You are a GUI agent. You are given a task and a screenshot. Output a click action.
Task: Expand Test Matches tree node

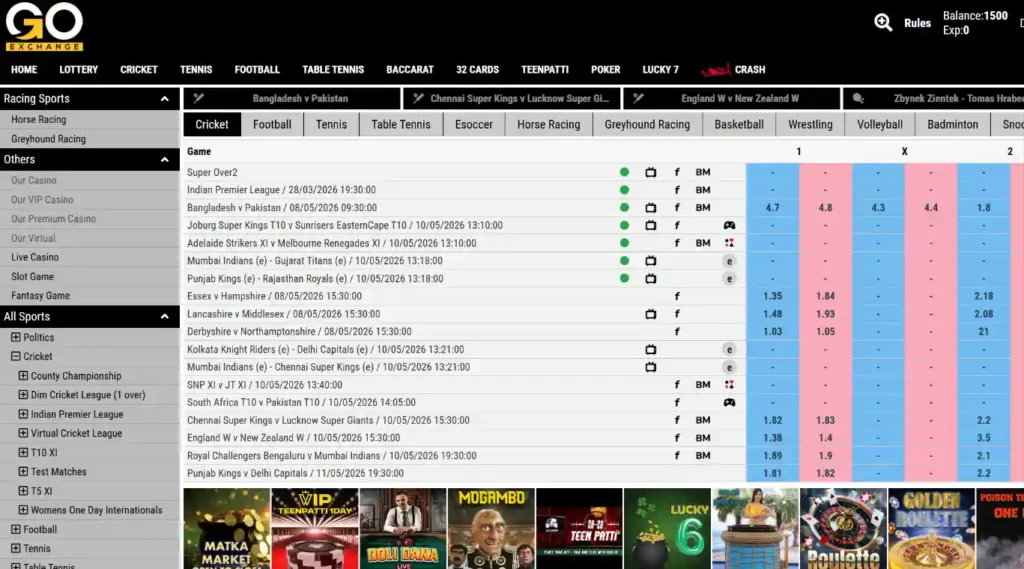pyautogui.click(x=23, y=472)
